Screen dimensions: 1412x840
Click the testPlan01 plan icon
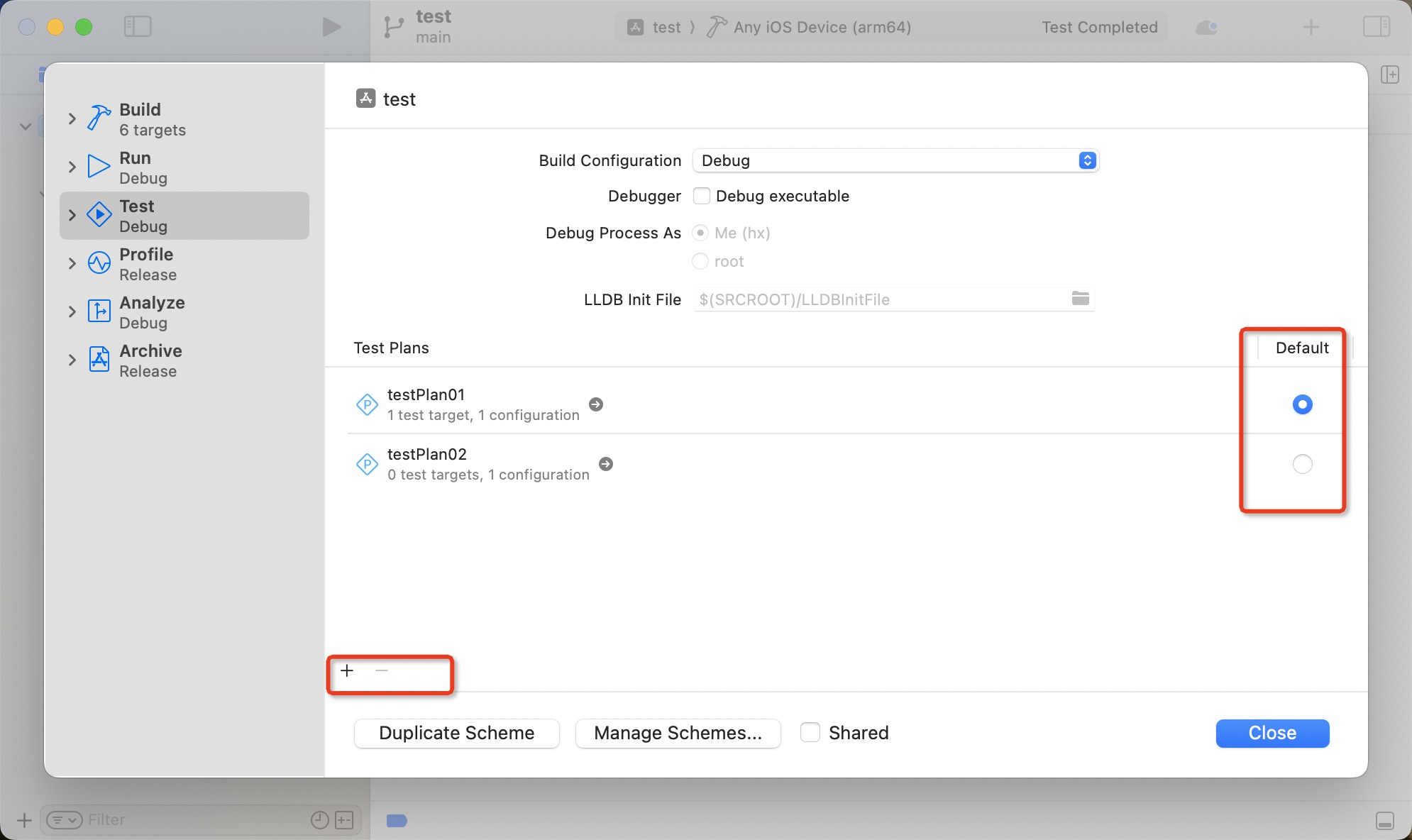pyautogui.click(x=367, y=405)
